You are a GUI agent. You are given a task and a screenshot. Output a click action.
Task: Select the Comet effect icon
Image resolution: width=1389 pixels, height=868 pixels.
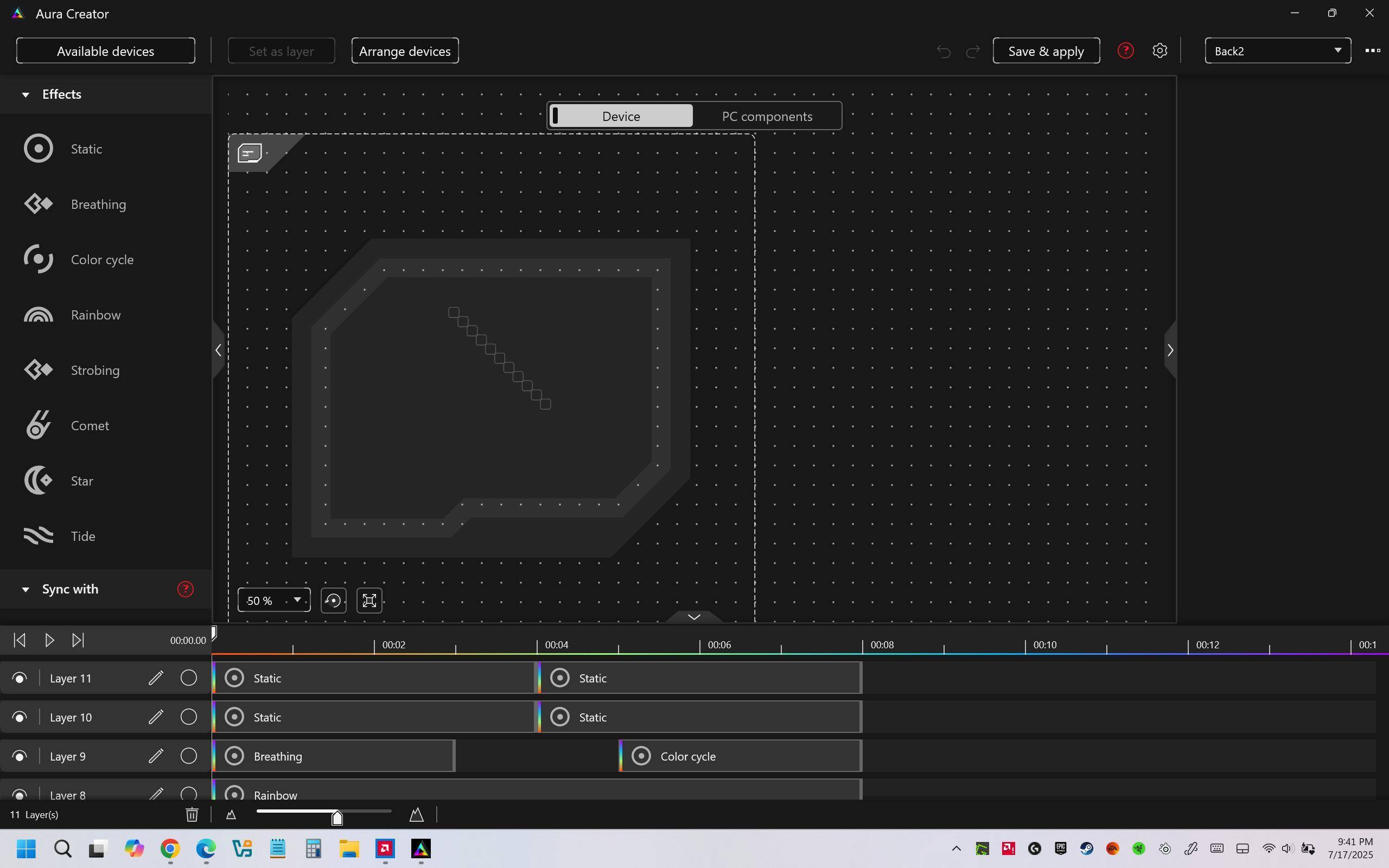(38, 425)
